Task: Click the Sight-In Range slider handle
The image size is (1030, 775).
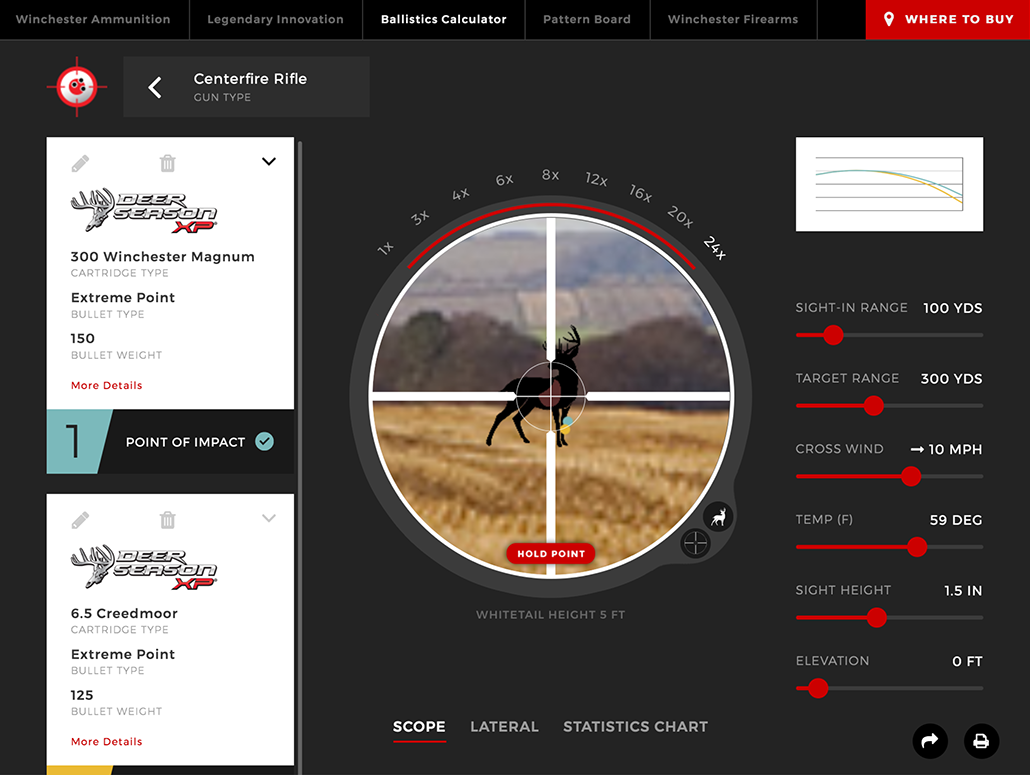Action: click(x=833, y=335)
